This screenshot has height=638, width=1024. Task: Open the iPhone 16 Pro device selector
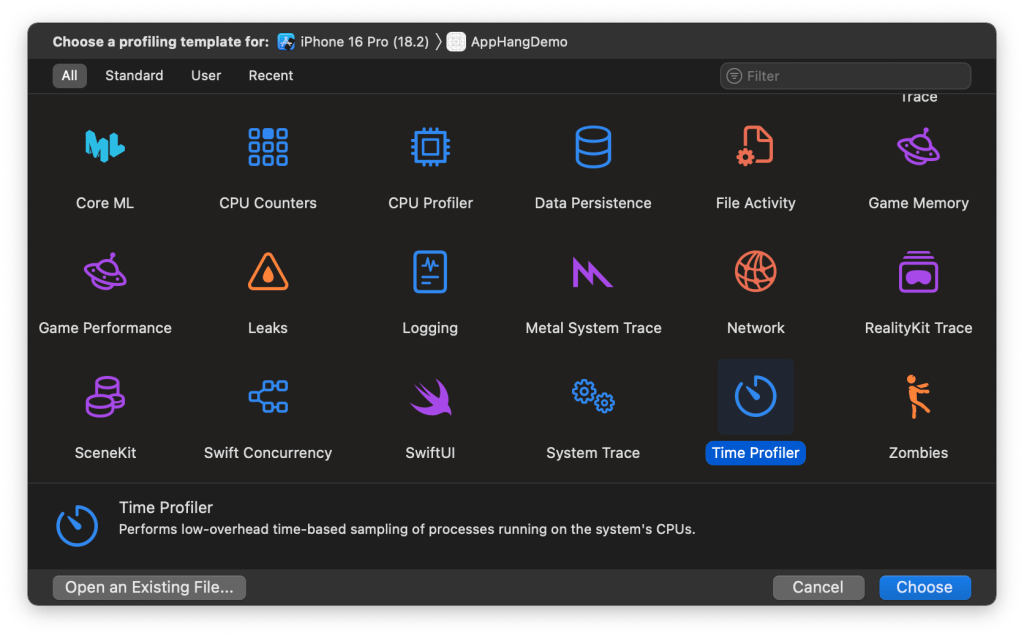coord(353,42)
